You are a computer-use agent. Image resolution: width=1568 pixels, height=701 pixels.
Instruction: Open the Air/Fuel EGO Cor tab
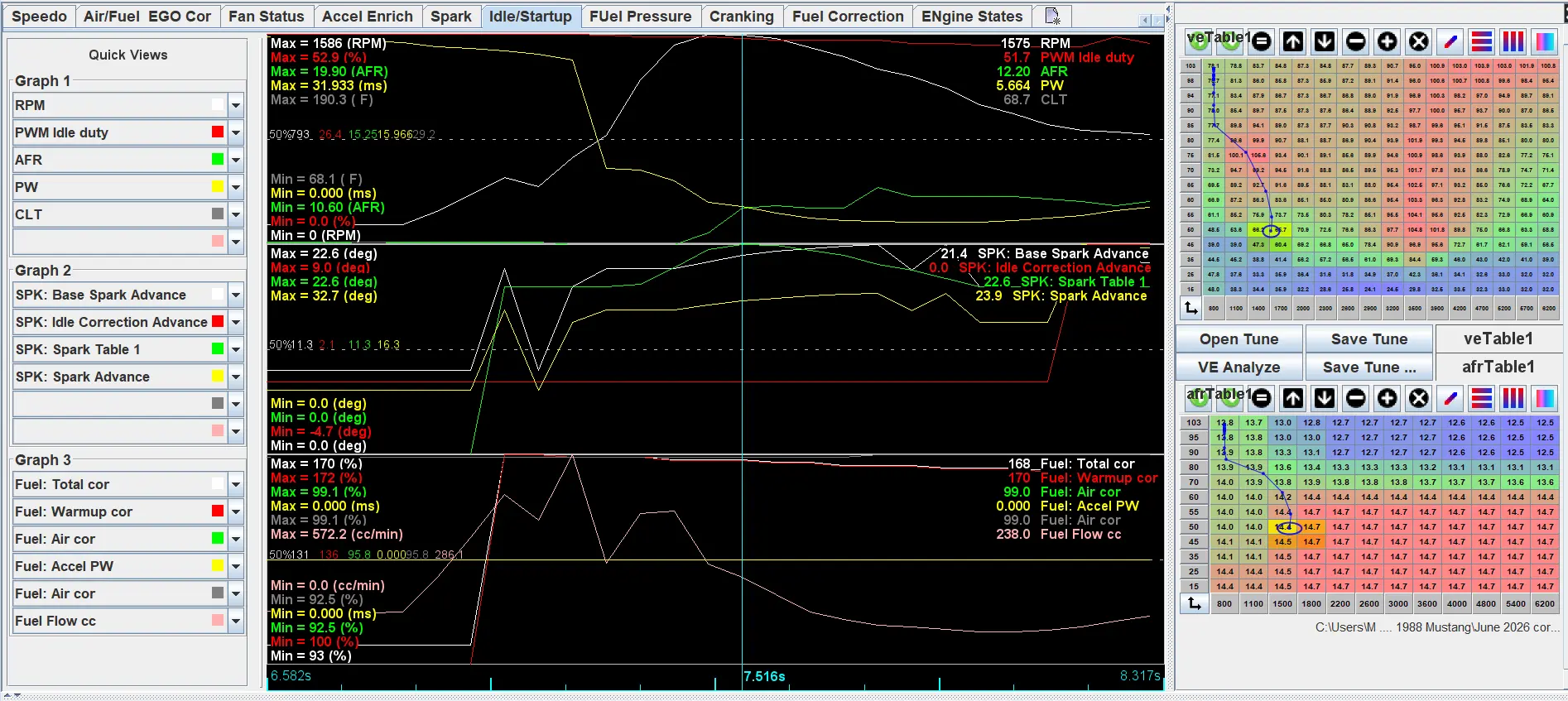pyautogui.click(x=147, y=17)
